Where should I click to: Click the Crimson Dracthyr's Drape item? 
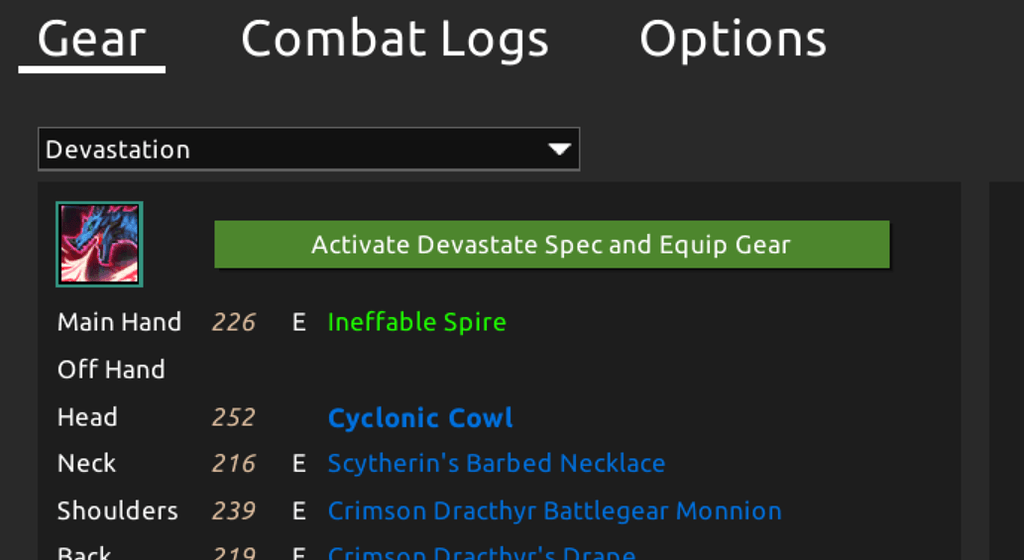point(481,553)
